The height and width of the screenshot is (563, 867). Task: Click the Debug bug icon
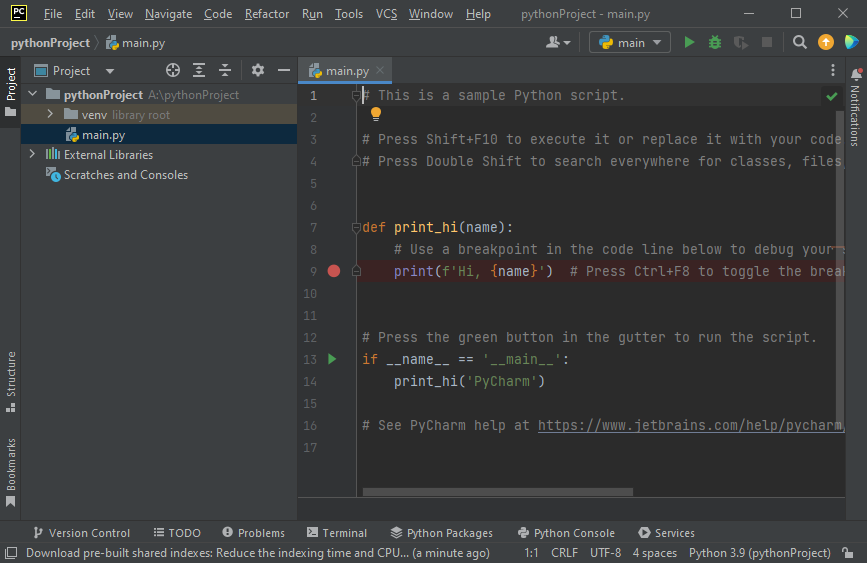click(714, 42)
